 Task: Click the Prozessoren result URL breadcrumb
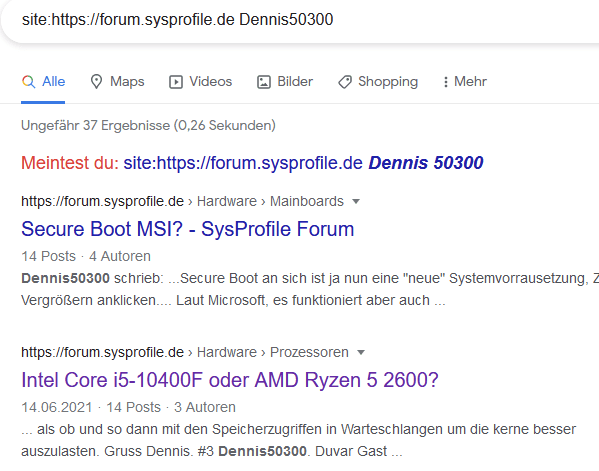[x=185, y=352]
